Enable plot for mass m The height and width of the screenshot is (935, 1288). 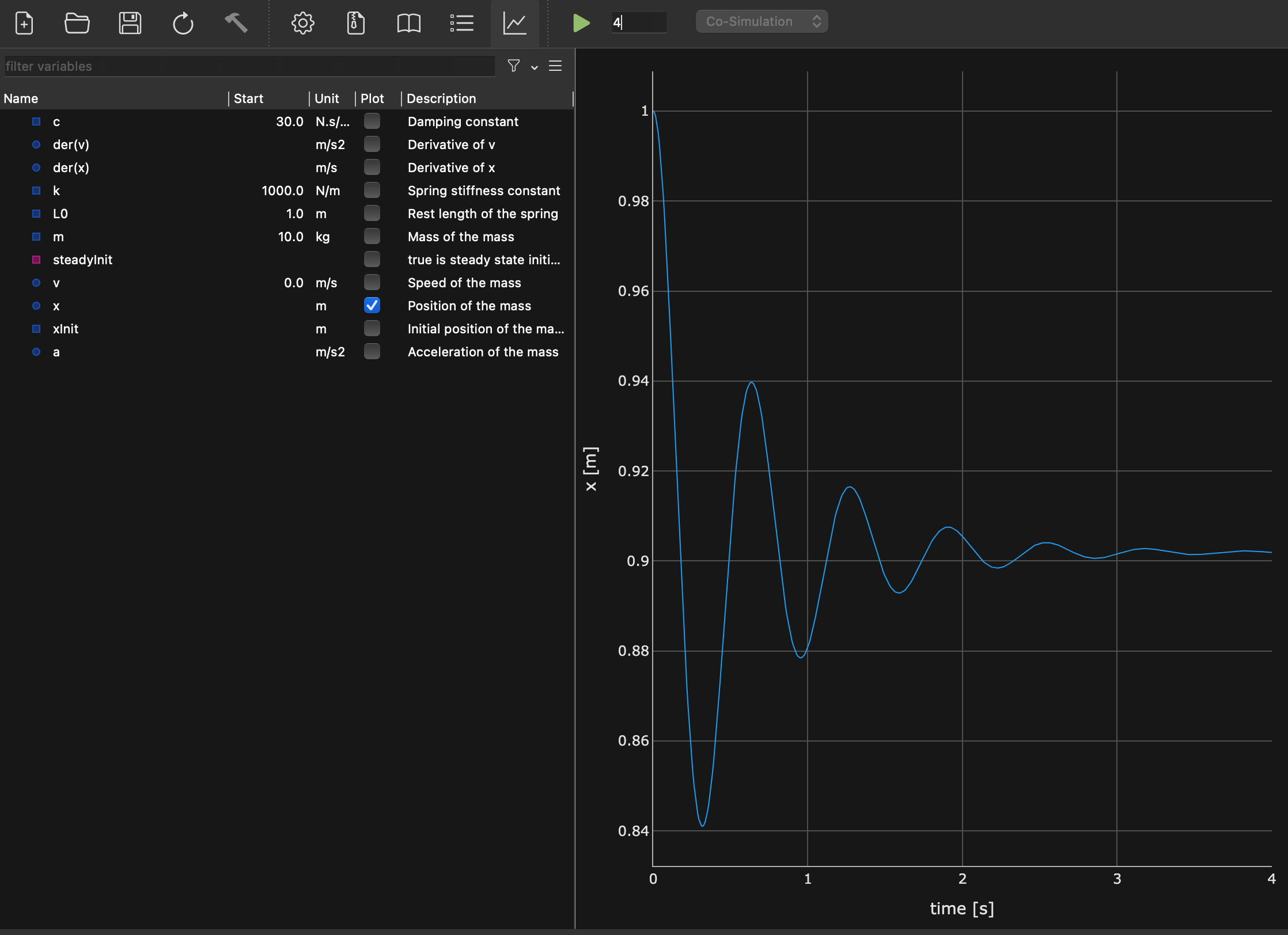(372, 236)
